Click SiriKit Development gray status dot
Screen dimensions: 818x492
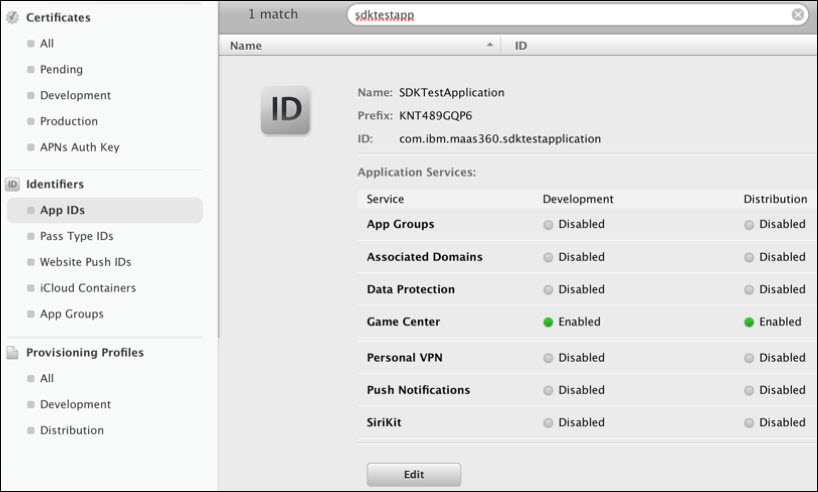[548, 423]
